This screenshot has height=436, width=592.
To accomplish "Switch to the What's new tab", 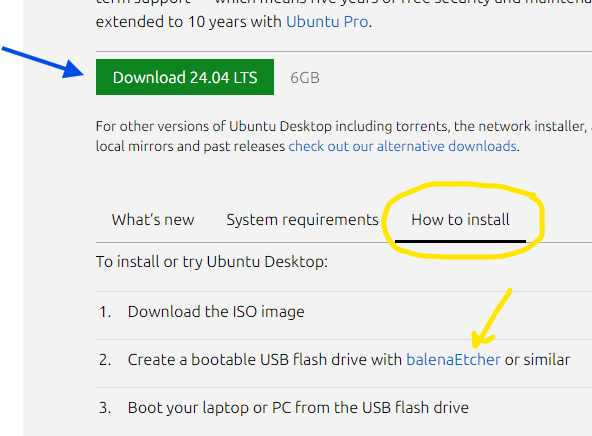I will click(x=153, y=220).
